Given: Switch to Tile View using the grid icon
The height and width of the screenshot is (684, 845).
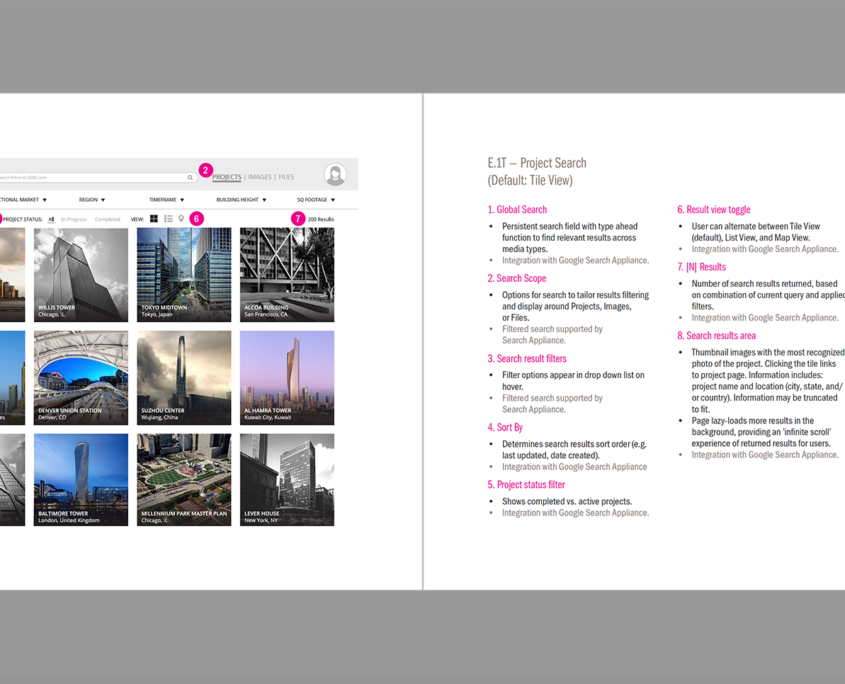Looking at the screenshot, I should [153, 218].
